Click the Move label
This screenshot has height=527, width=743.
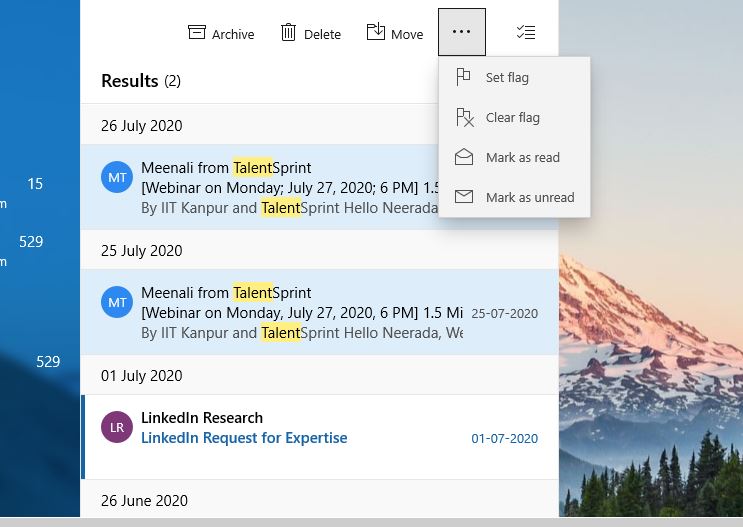click(x=407, y=35)
